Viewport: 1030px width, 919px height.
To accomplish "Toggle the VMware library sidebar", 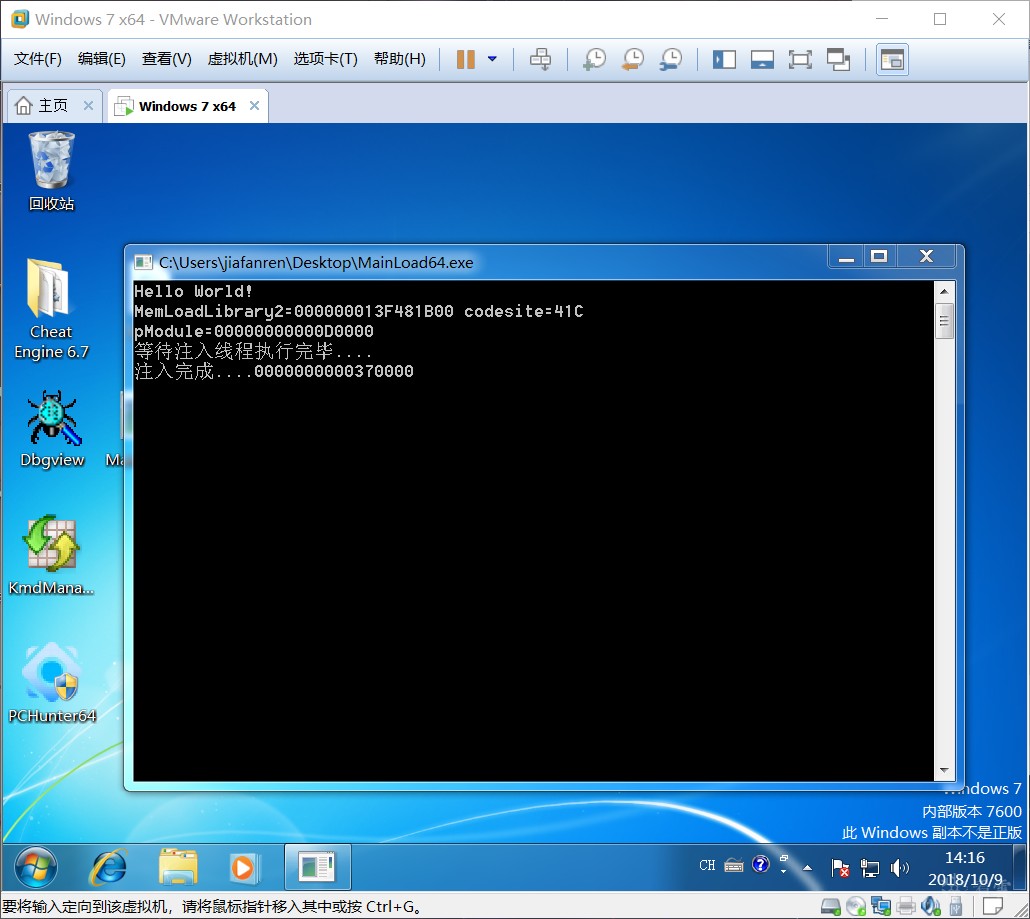I will tap(724, 60).
